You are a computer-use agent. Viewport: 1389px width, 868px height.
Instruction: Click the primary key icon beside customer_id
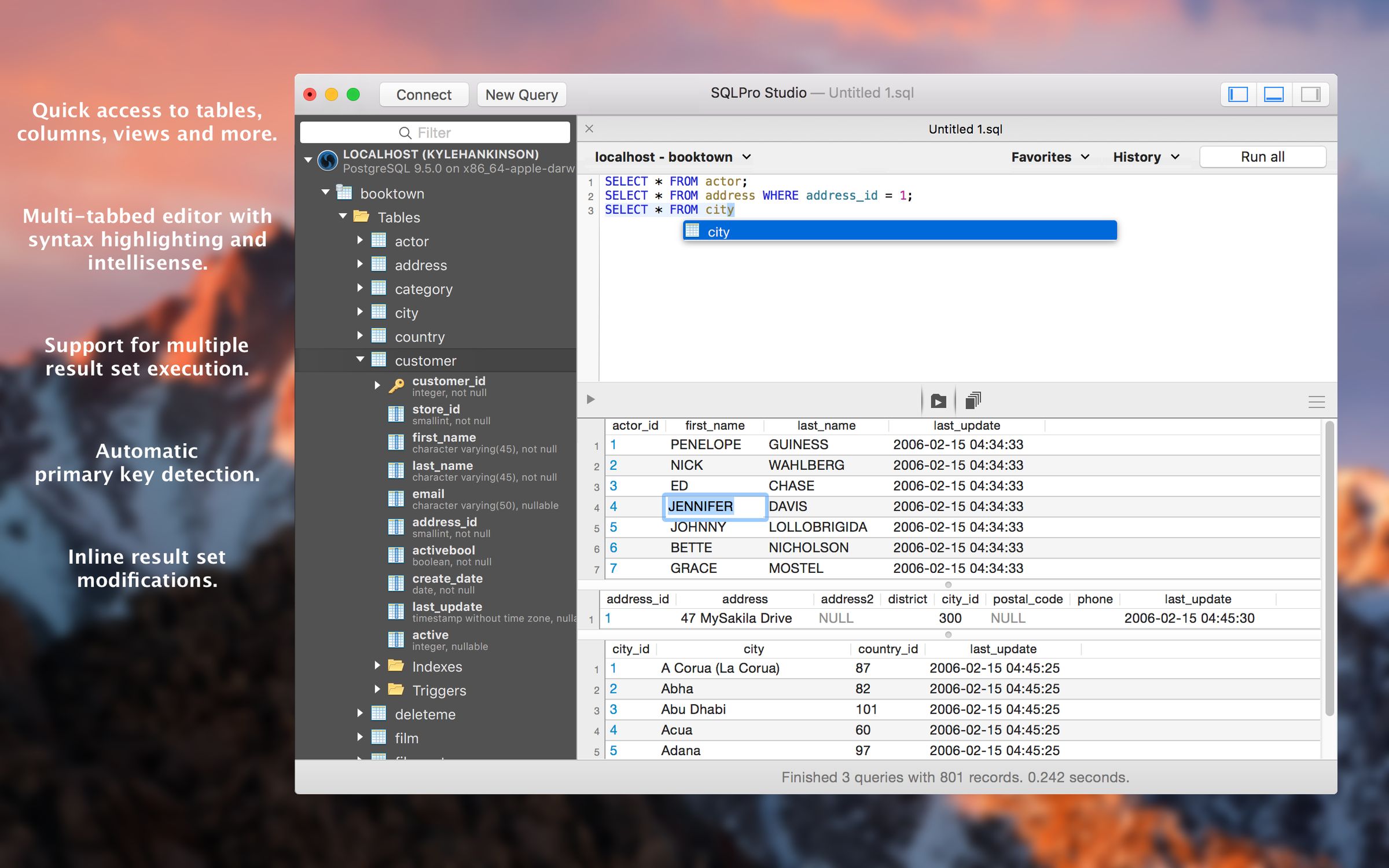point(396,385)
